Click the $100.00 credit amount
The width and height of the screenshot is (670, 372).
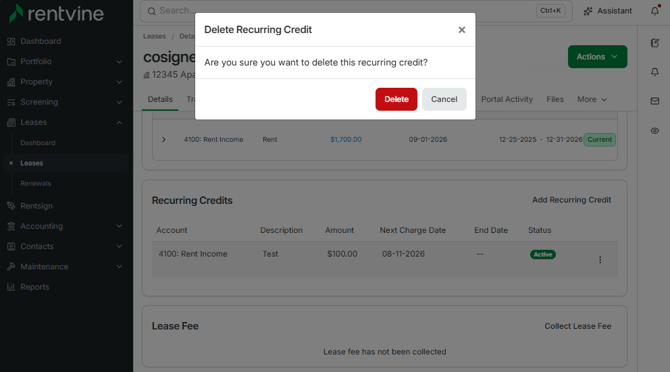[342, 254]
